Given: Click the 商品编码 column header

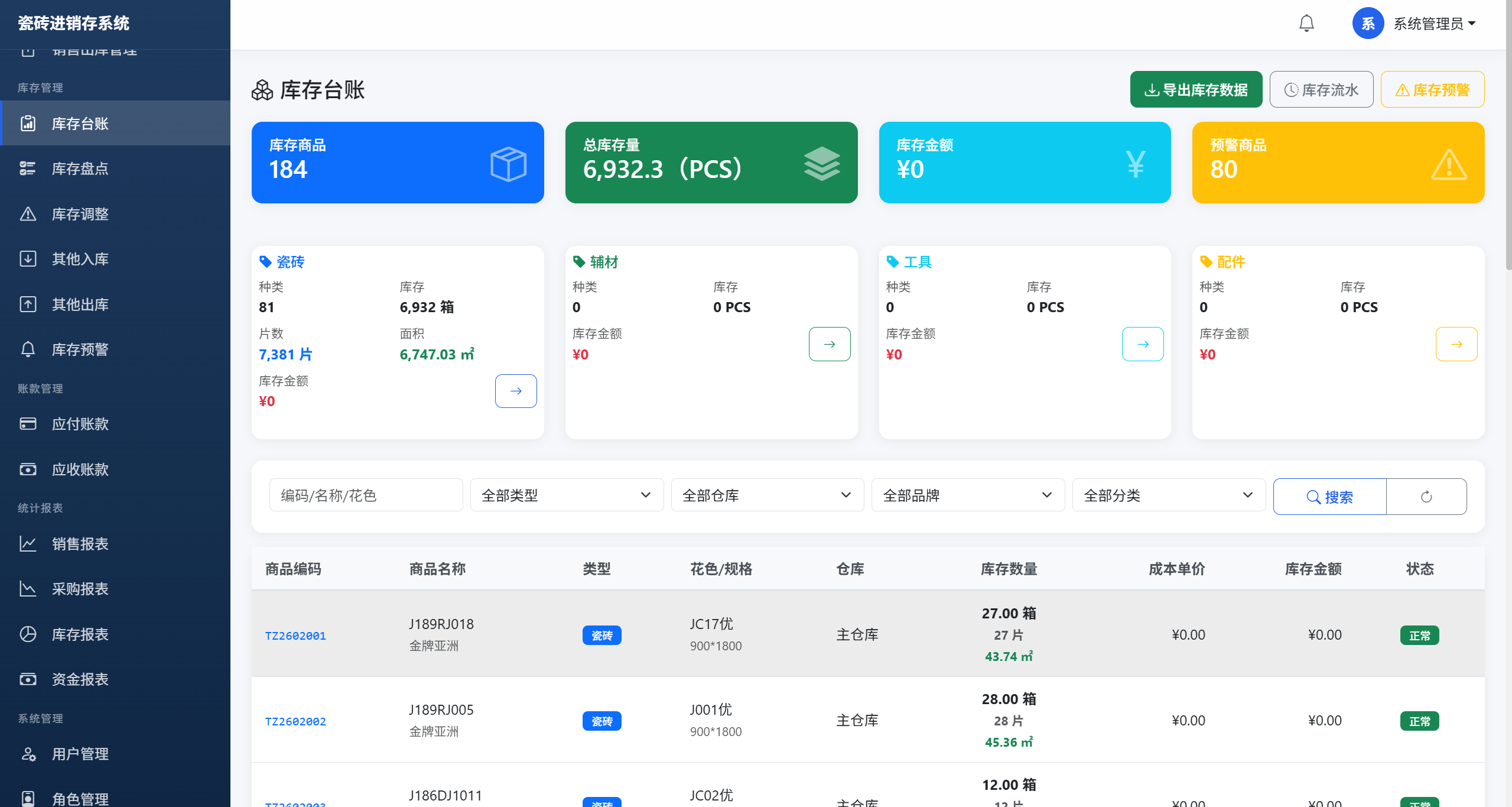Looking at the screenshot, I should 293,569.
